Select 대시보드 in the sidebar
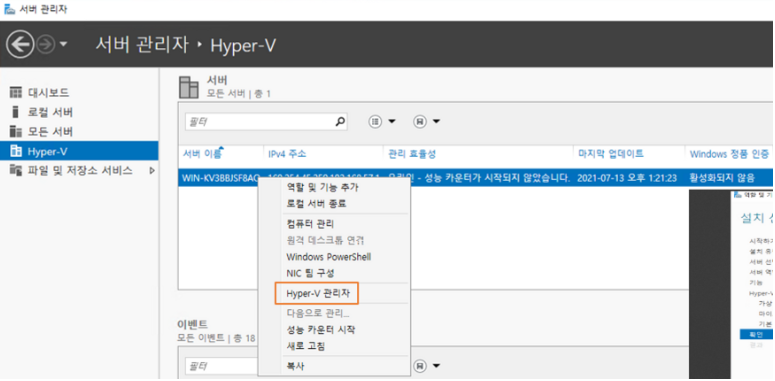The width and height of the screenshot is (775, 381). point(48,92)
